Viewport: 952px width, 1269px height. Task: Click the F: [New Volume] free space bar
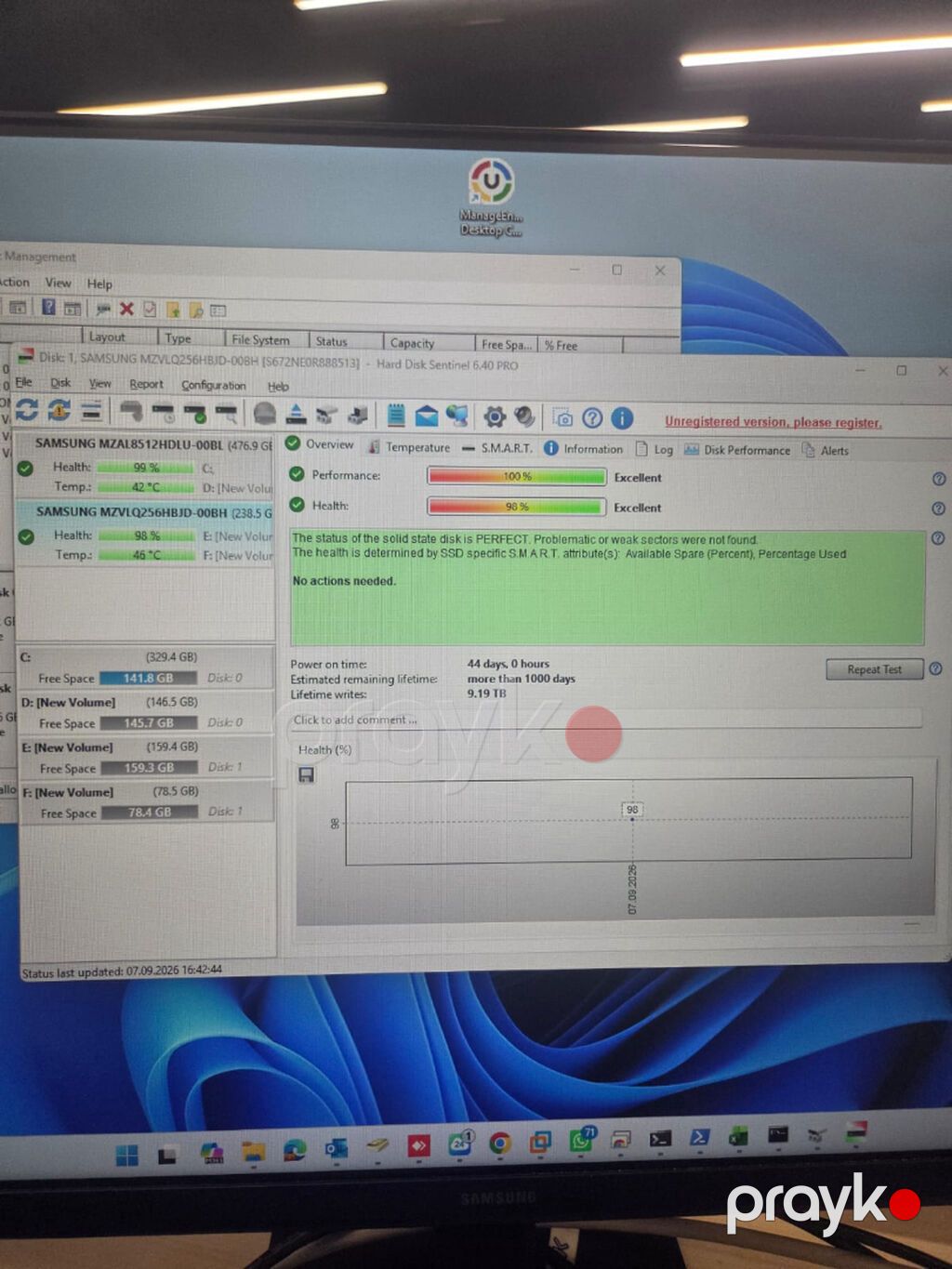tap(149, 813)
